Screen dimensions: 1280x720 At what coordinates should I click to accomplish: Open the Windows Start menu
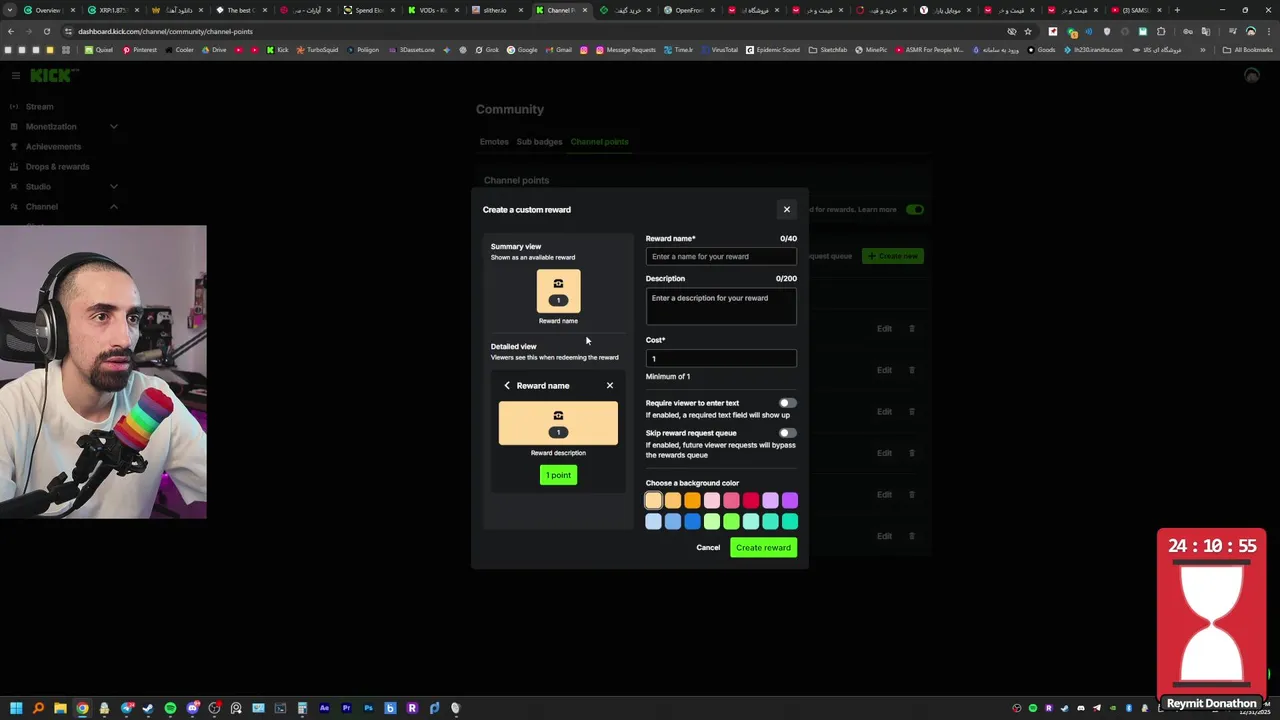16,708
